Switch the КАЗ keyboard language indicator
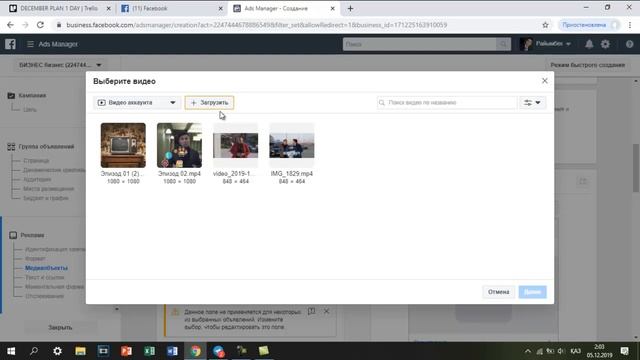 (576, 351)
